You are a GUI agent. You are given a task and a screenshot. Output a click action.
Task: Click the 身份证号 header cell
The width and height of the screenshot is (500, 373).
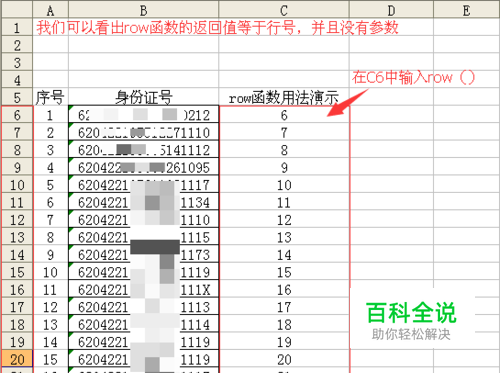click(143, 97)
